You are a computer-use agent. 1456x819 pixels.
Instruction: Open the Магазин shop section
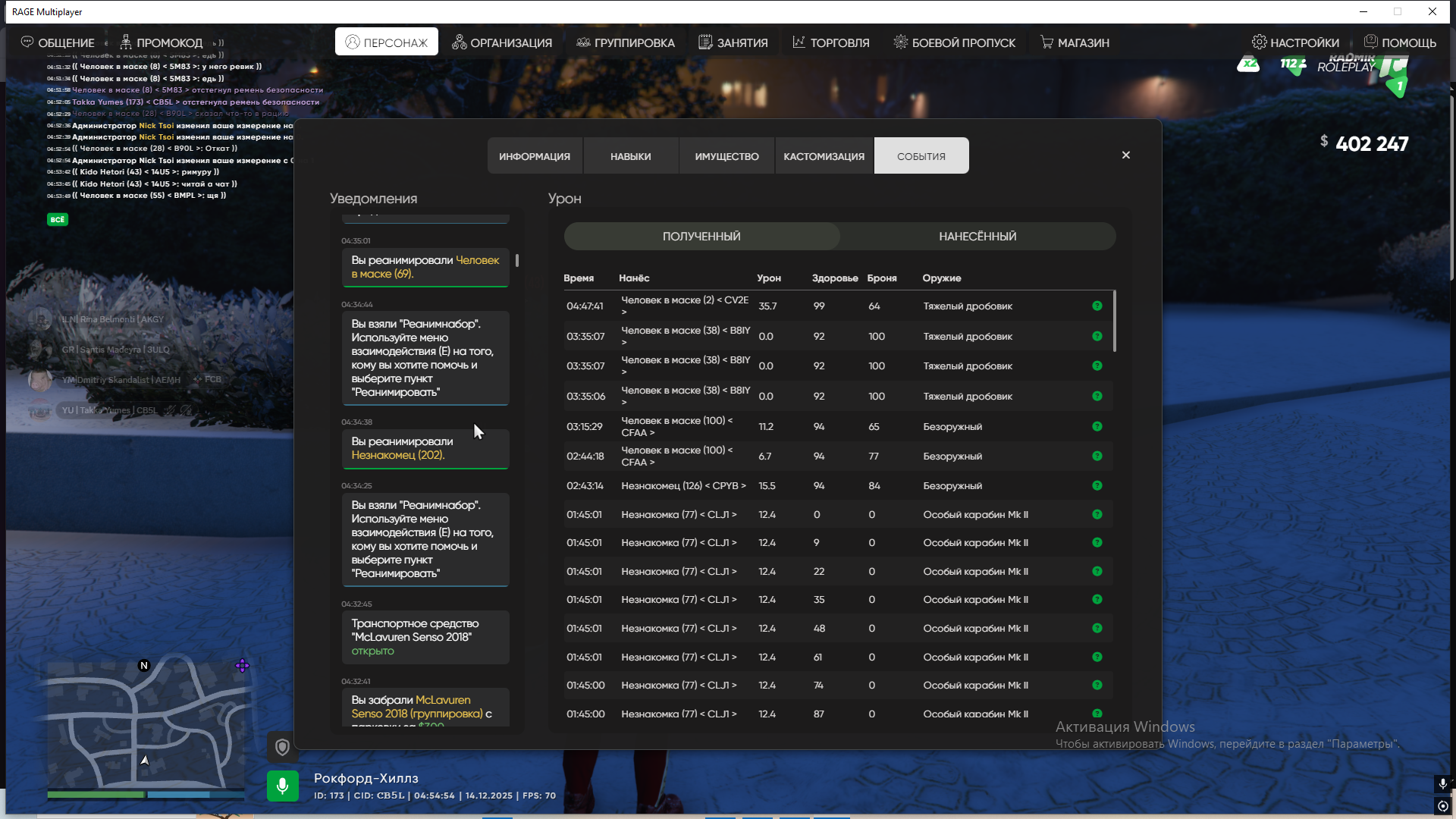(x=1074, y=42)
